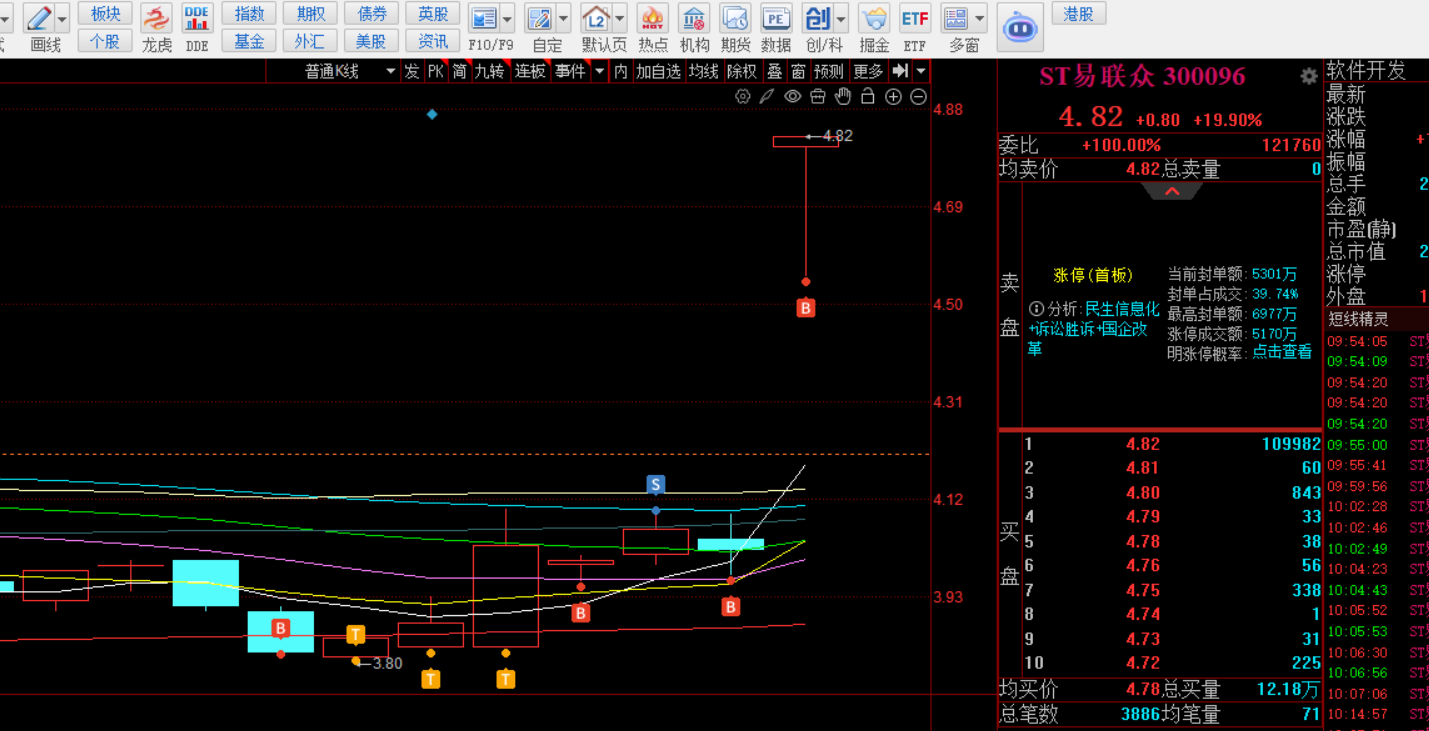Open chart settings gear icon
Viewport: 1429px width, 731px height.
[743, 96]
